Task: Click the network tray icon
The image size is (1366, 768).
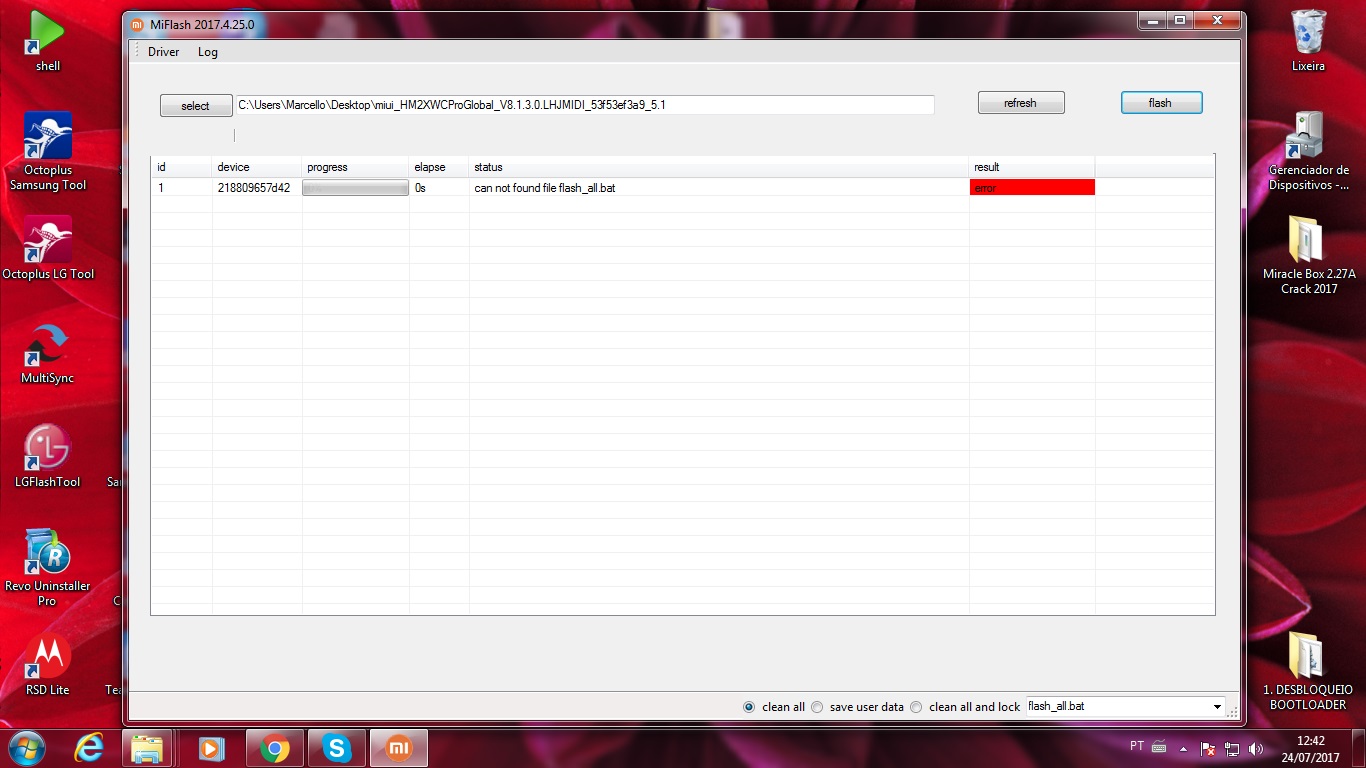Action: click(1232, 748)
